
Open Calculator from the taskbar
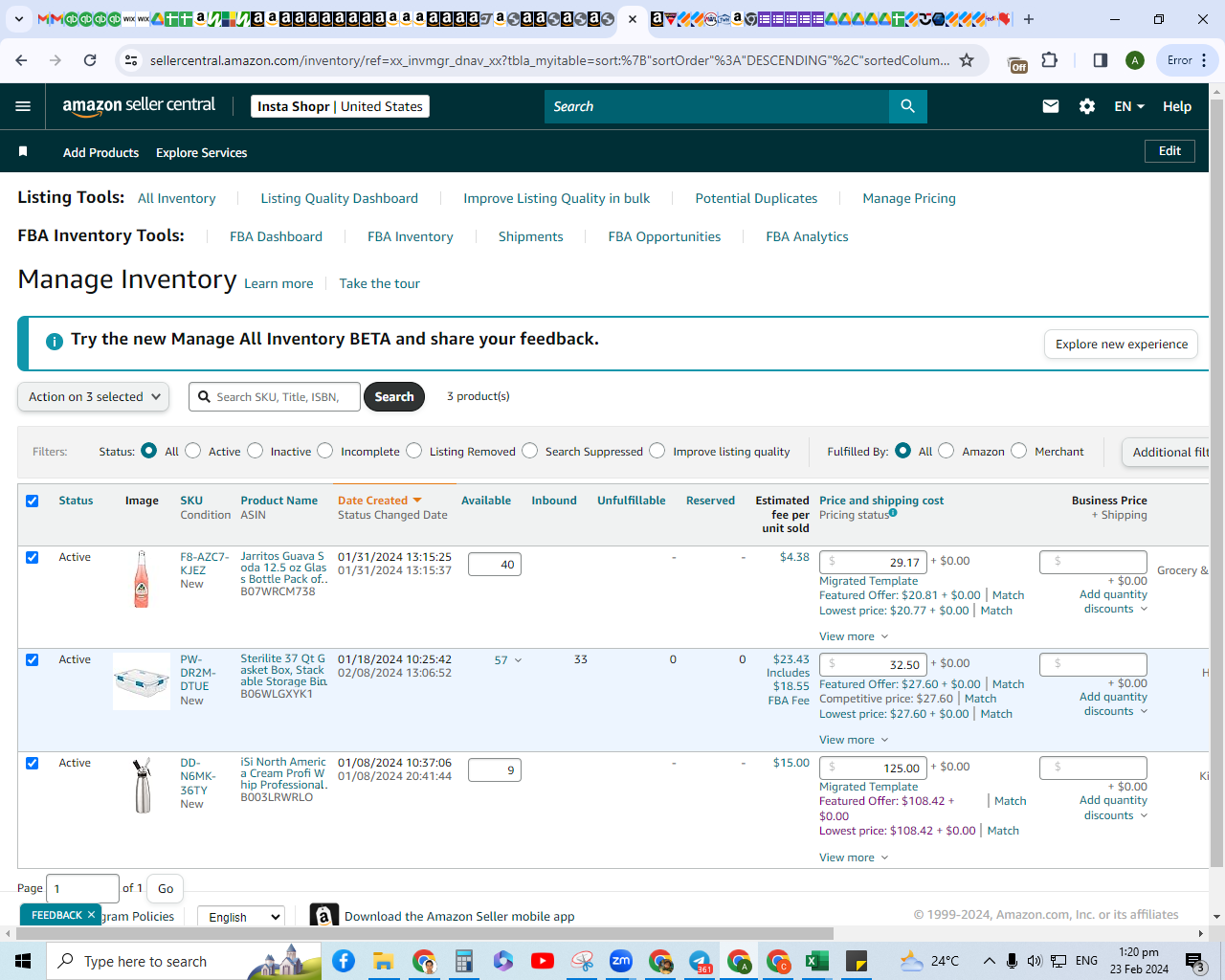point(464,961)
